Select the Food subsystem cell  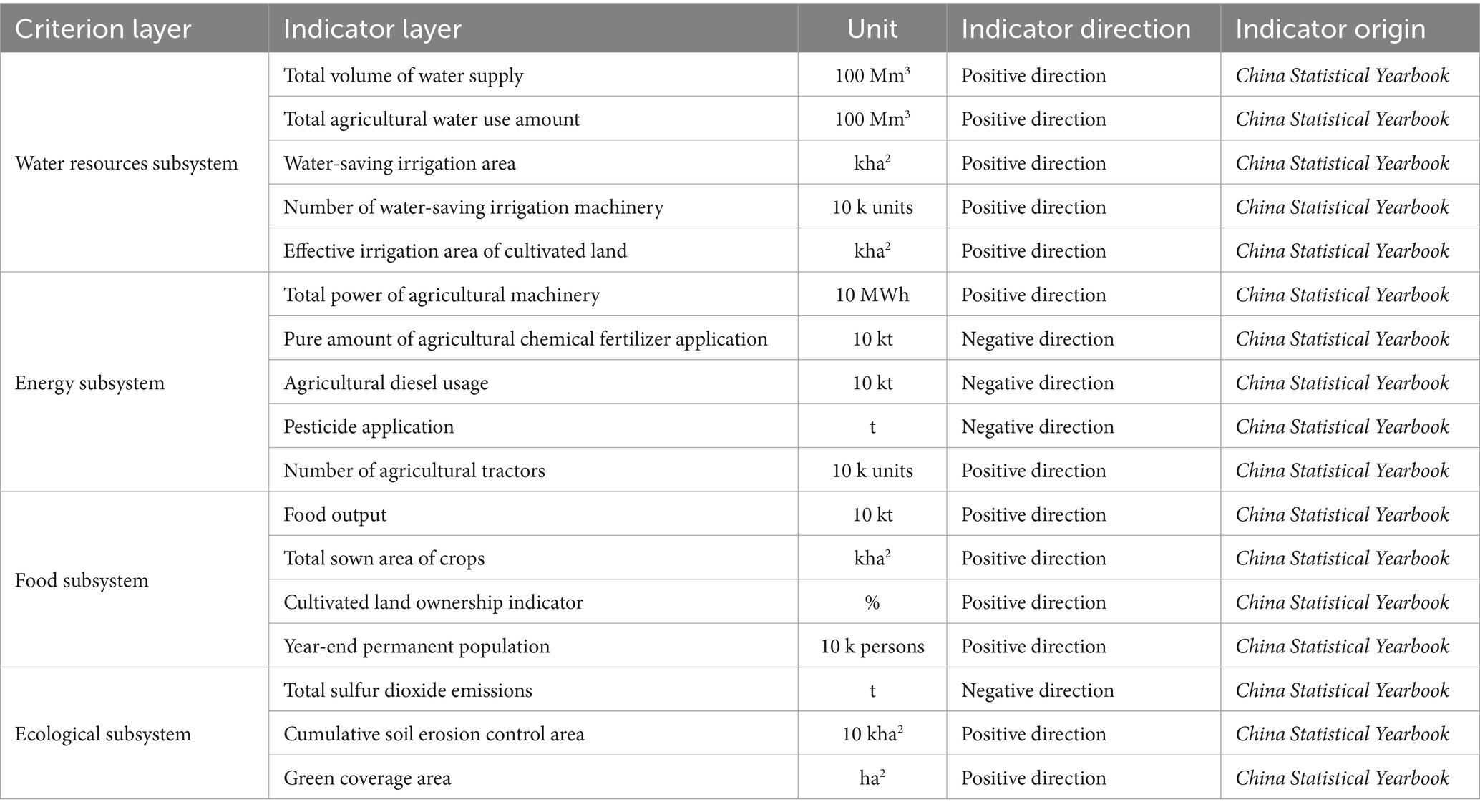tap(82, 580)
